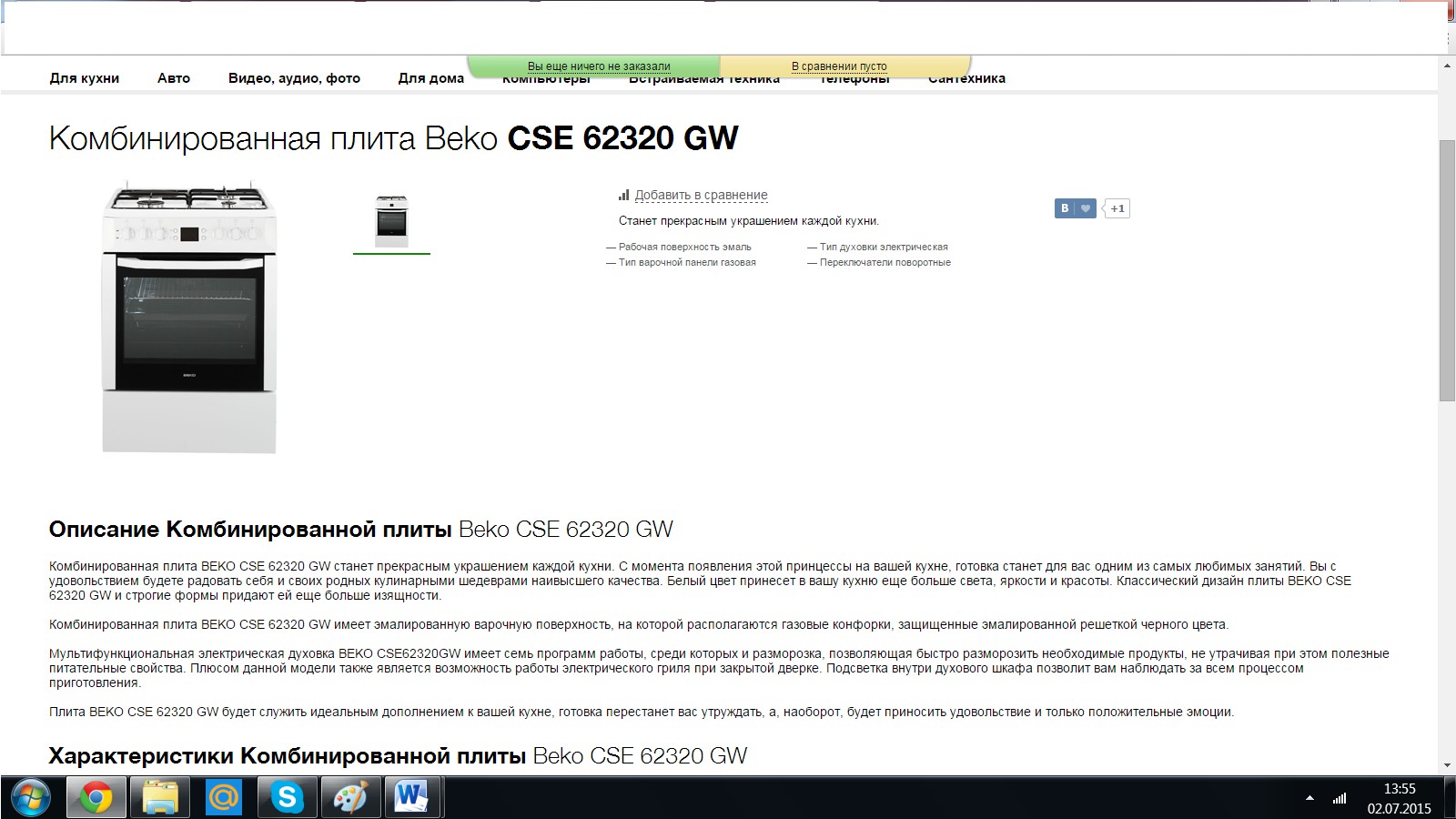Open Google Chrome from the taskbar

pos(95,798)
